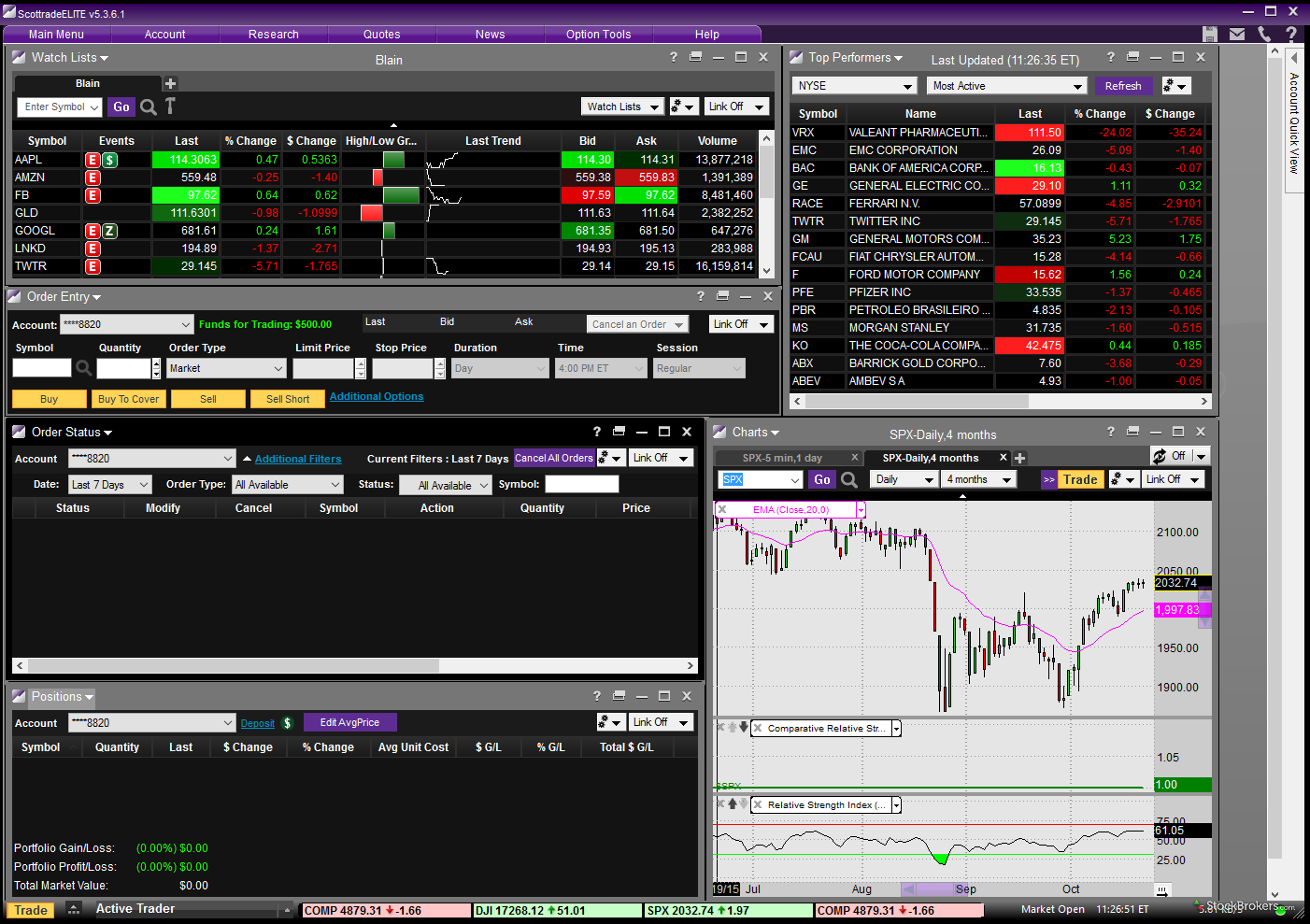Switch to the SPX-5 min,1 day chart tab
This screenshot has height=924, width=1310.
tap(782, 458)
